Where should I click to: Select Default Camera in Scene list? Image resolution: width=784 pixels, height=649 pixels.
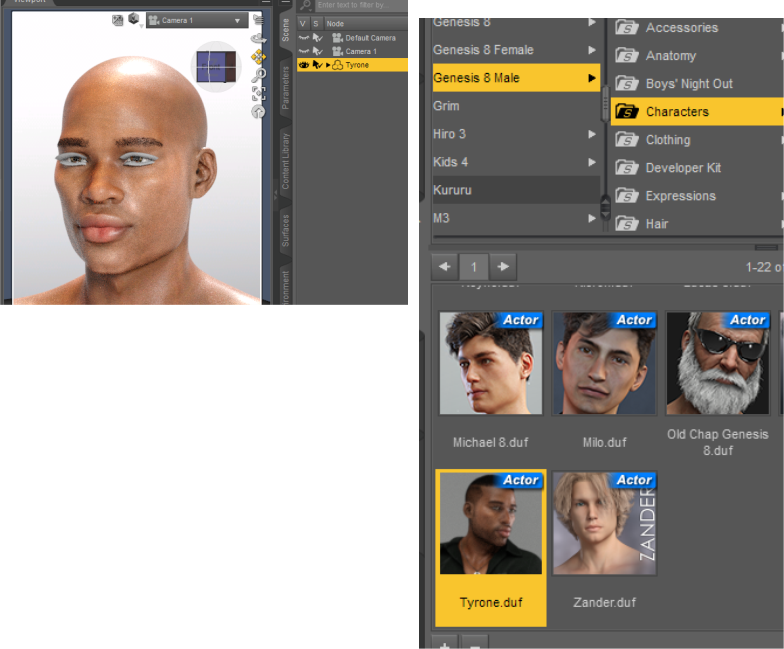pyautogui.click(x=370, y=38)
